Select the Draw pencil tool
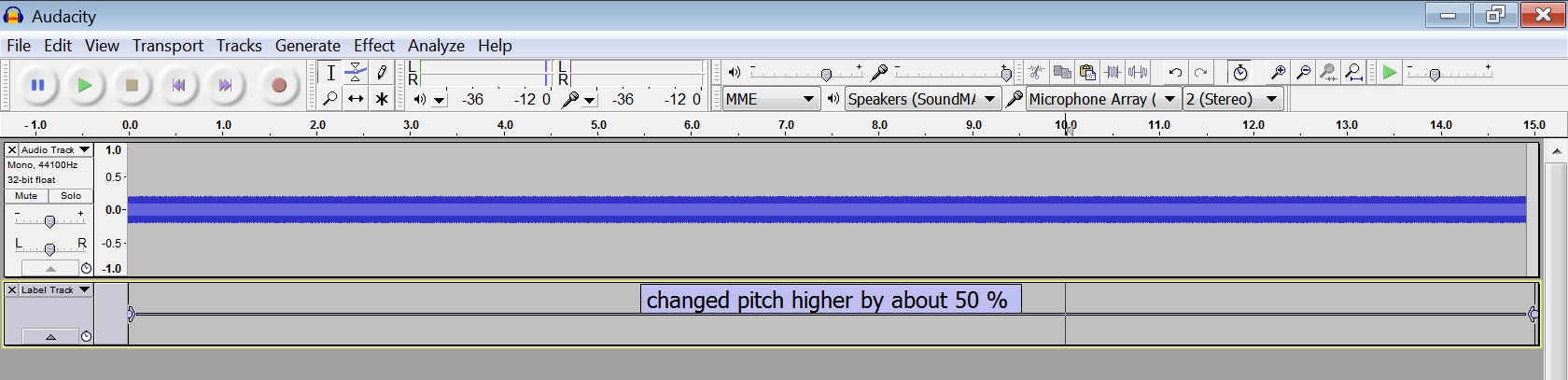The height and width of the screenshot is (380, 1568). pos(382,72)
